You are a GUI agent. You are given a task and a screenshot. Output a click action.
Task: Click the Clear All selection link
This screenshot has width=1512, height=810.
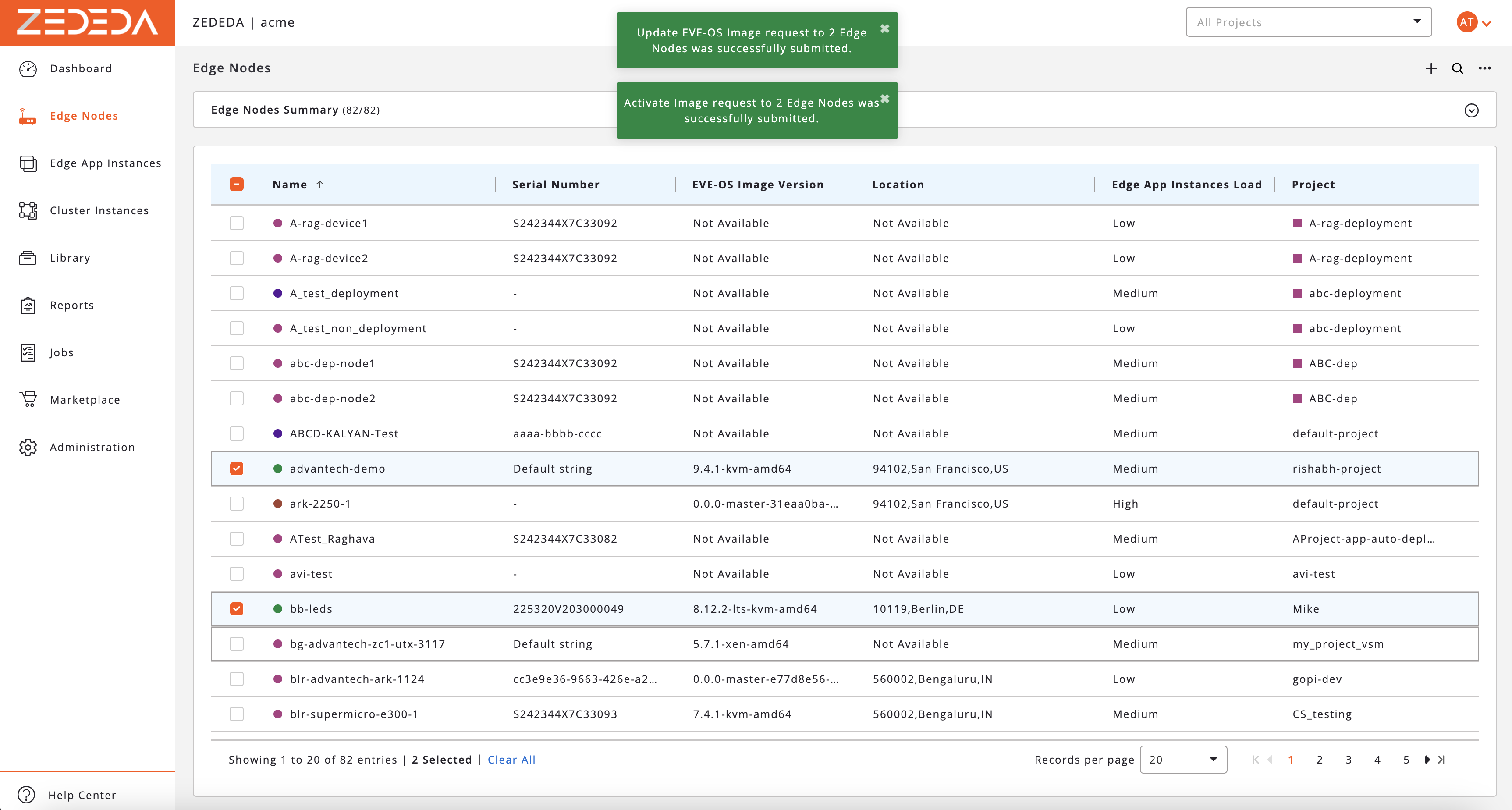(511, 759)
